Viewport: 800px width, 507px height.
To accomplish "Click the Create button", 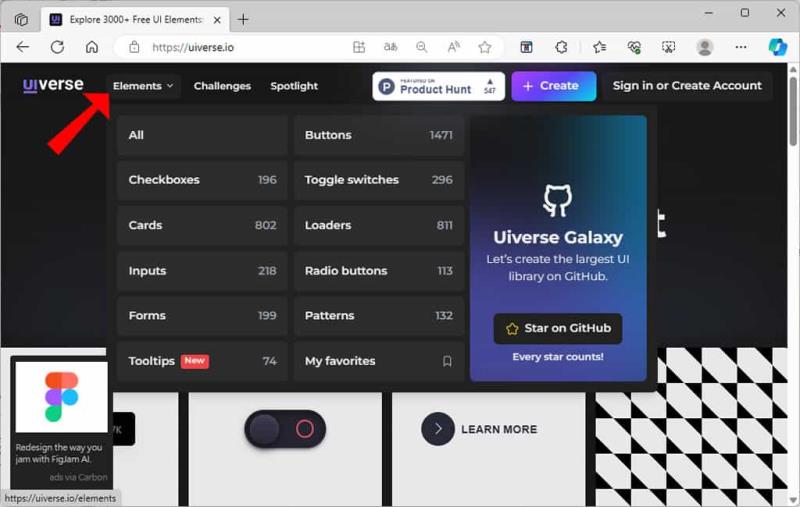I will pos(554,86).
